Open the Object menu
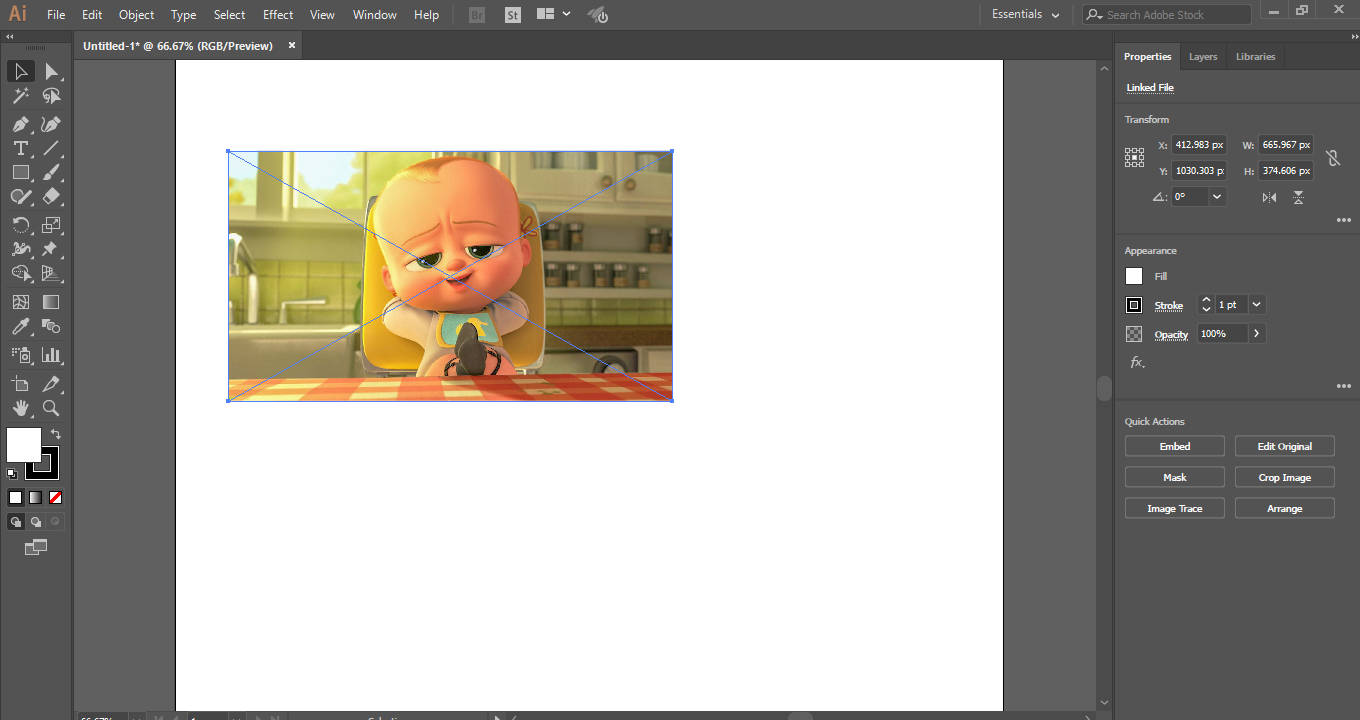The image size is (1360, 720). click(x=136, y=14)
